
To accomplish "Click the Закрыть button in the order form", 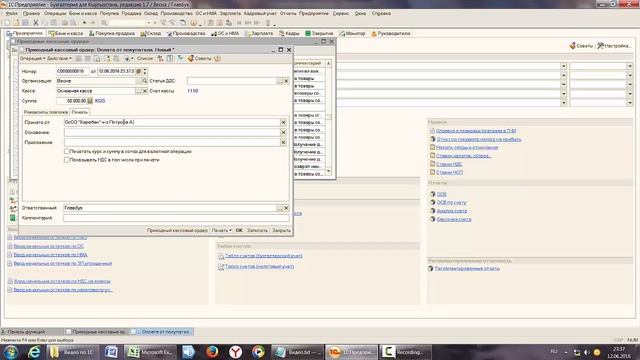I will (x=281, y=230).
